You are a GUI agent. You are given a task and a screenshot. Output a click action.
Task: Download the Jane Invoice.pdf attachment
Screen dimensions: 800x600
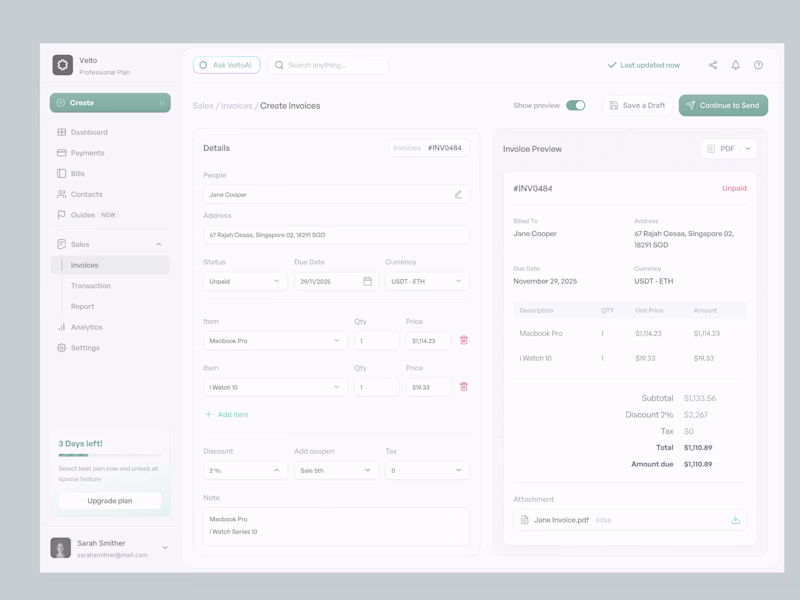pyautogui.click(x=735, y=520)
